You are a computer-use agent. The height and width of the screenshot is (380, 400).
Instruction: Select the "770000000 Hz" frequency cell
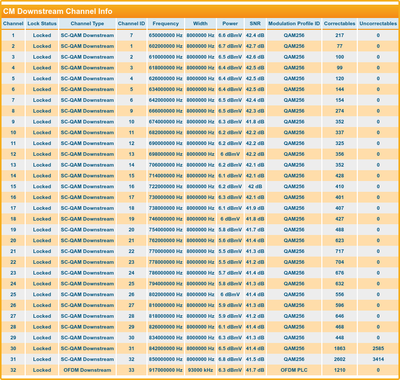[166, 251]
